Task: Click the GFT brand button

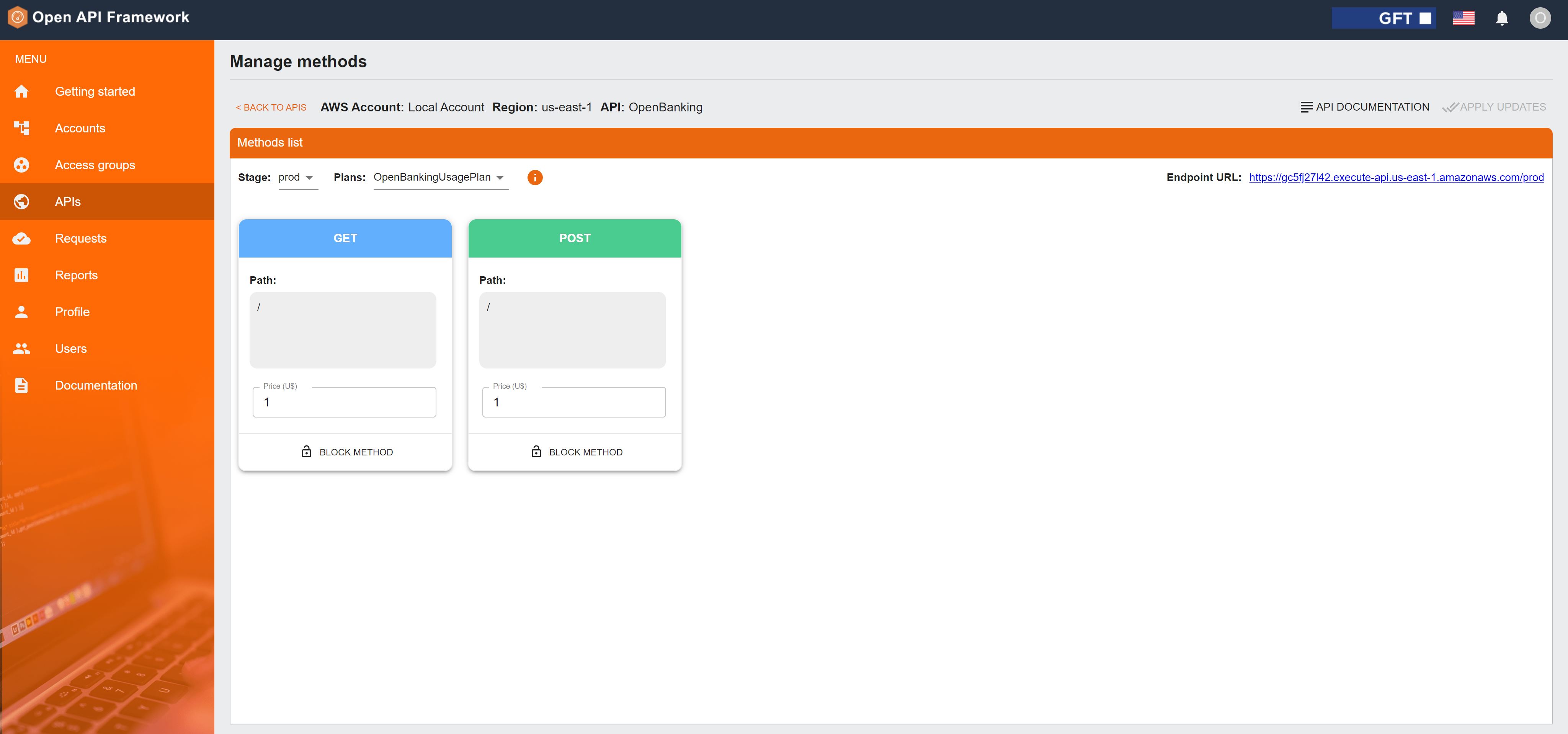Action: click(x=1383, y=18)
